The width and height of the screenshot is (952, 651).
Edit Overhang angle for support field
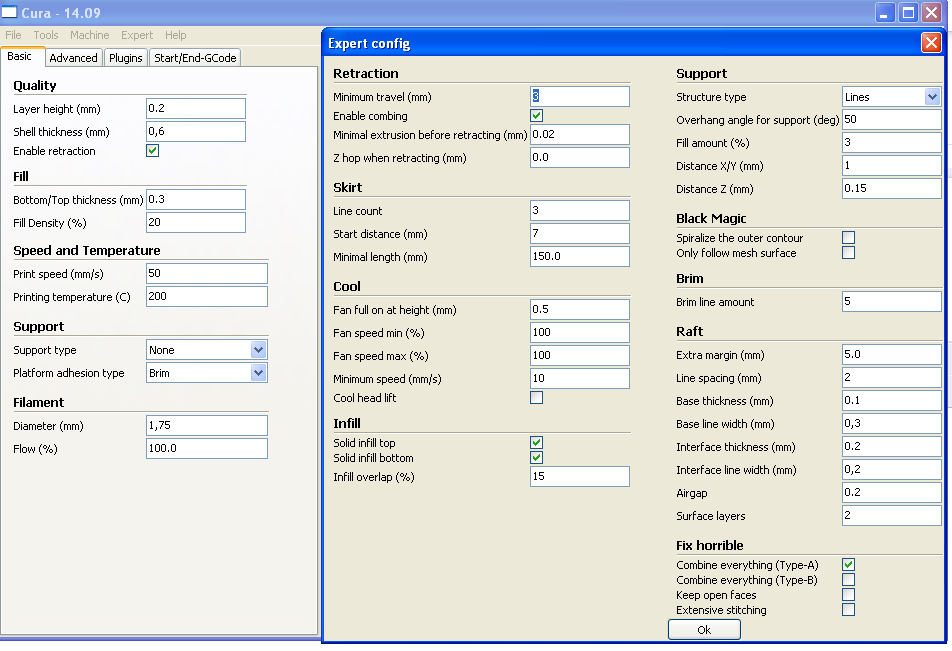pos(892,120)
